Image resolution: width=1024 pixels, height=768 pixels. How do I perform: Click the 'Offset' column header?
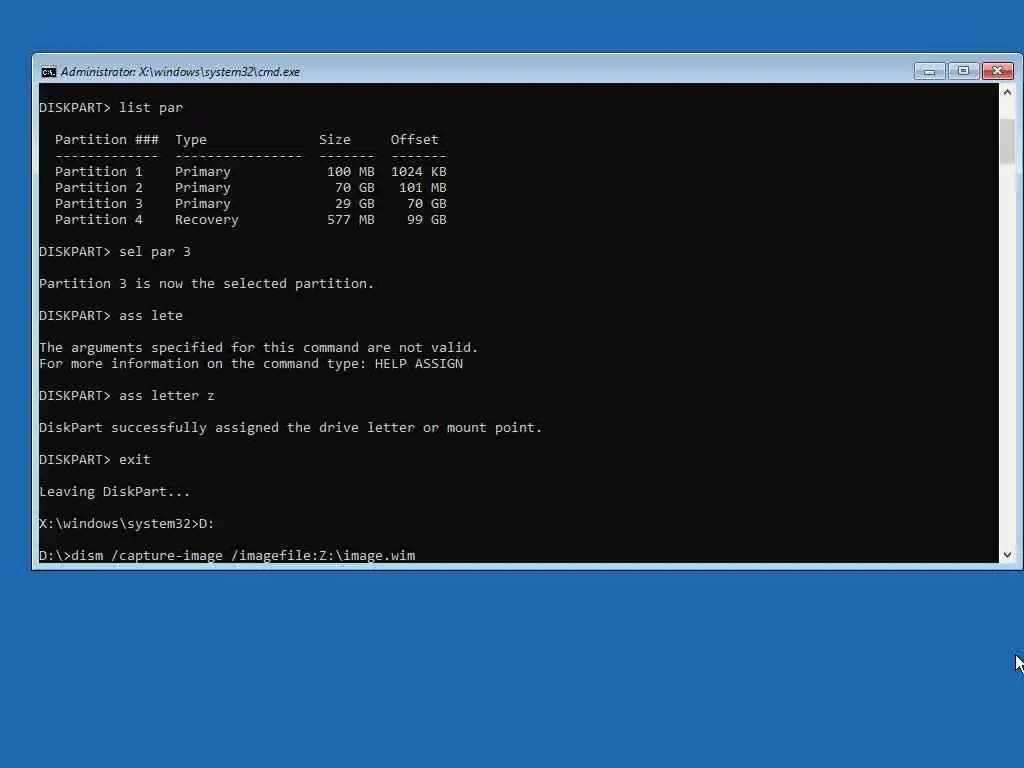click(x=414, y=139)
